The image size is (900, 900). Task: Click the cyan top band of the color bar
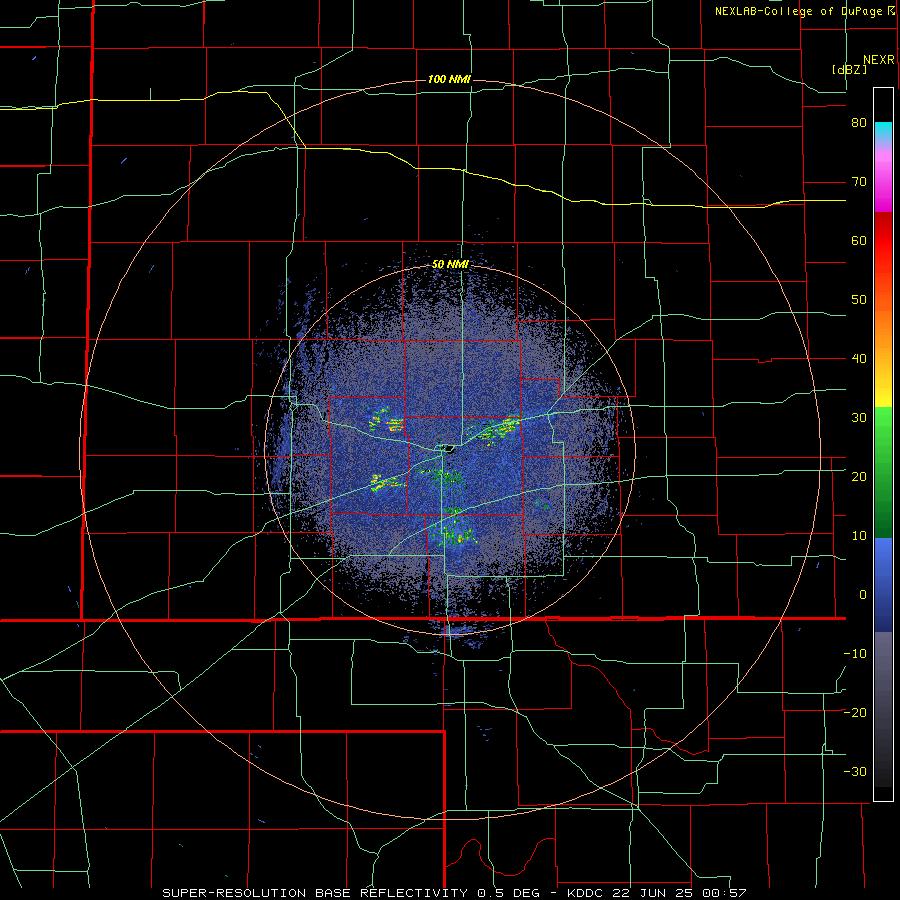click(883, 129)
